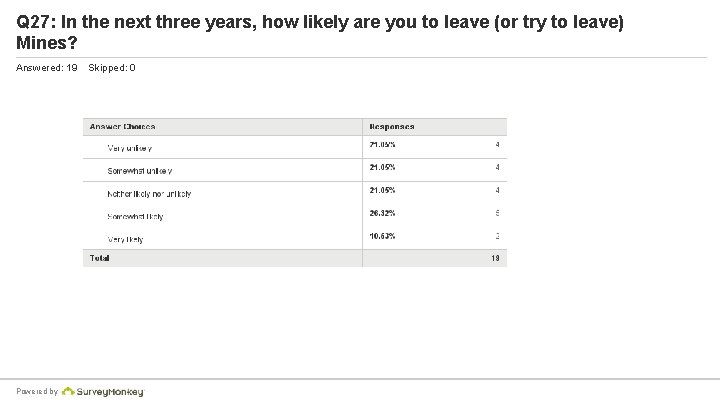720x405 pixels.
Task: Click the 'Somewhat unlikely' answer row
Action: pos(295,170)
